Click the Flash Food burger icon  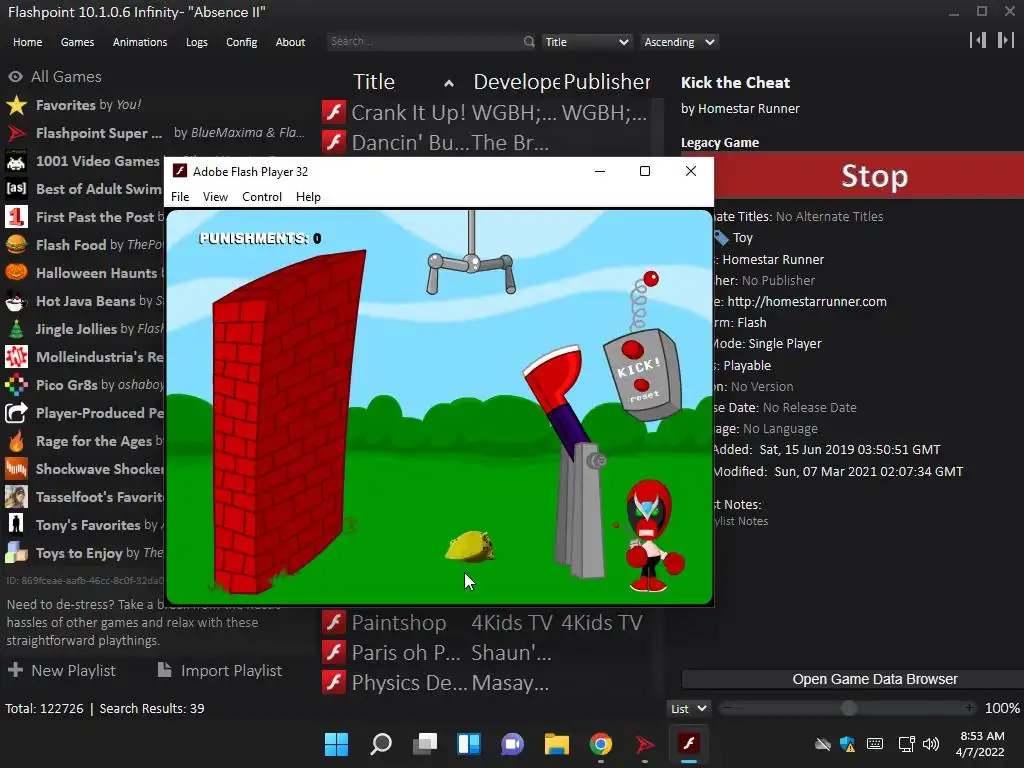click(x=16, y=245)
